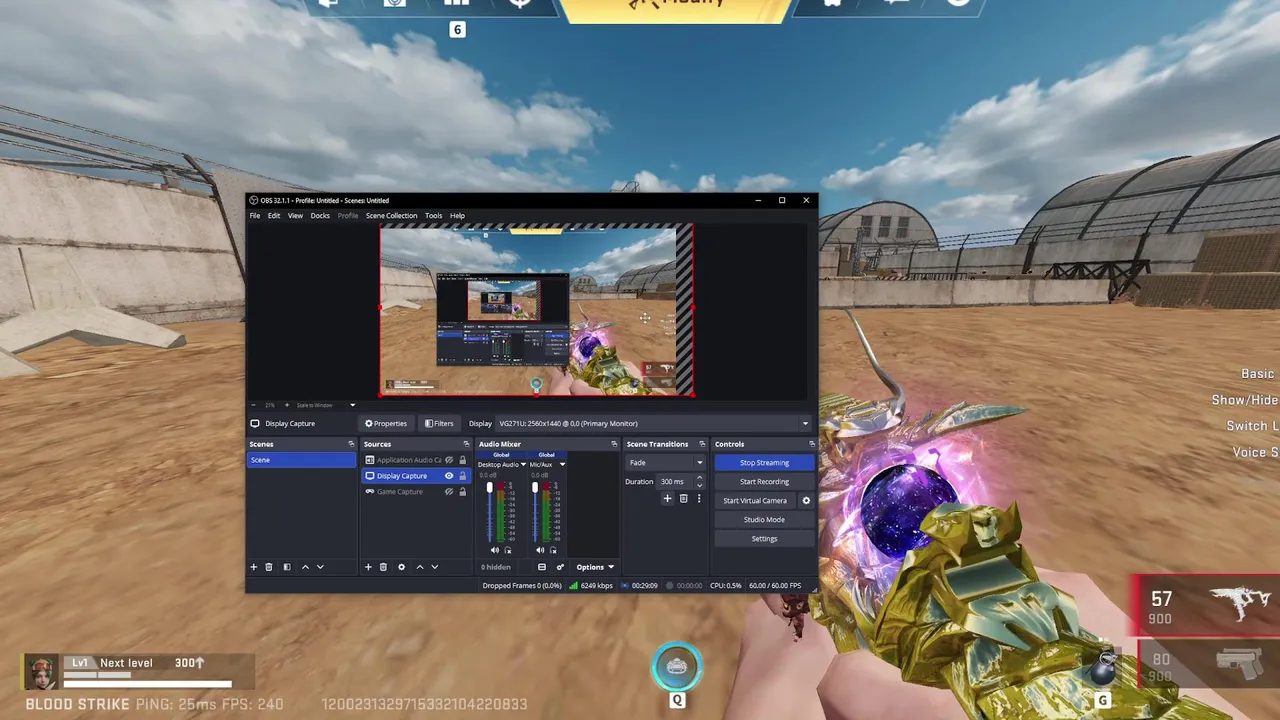Image resolution: width=1280 pixels, height=720 pixels.
Task: Open the Desktop Audio channel dropdown
Action: 521,464
